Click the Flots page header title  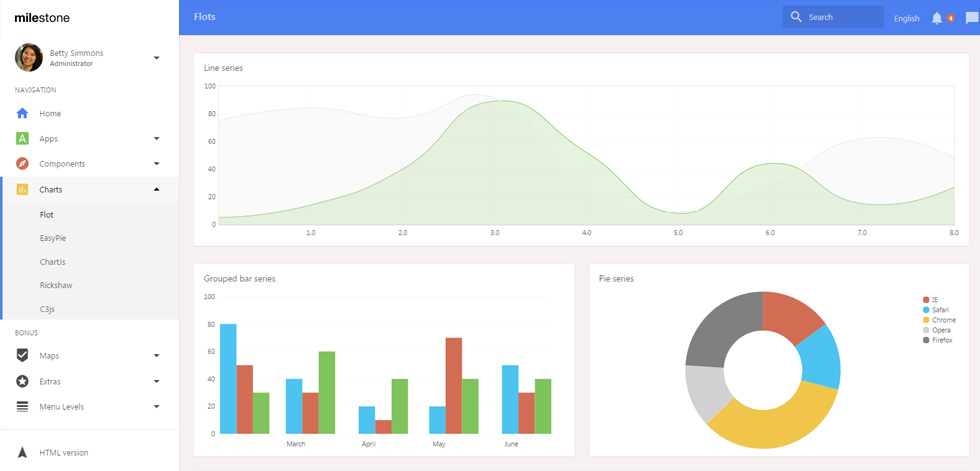click(x=204, y=17)
